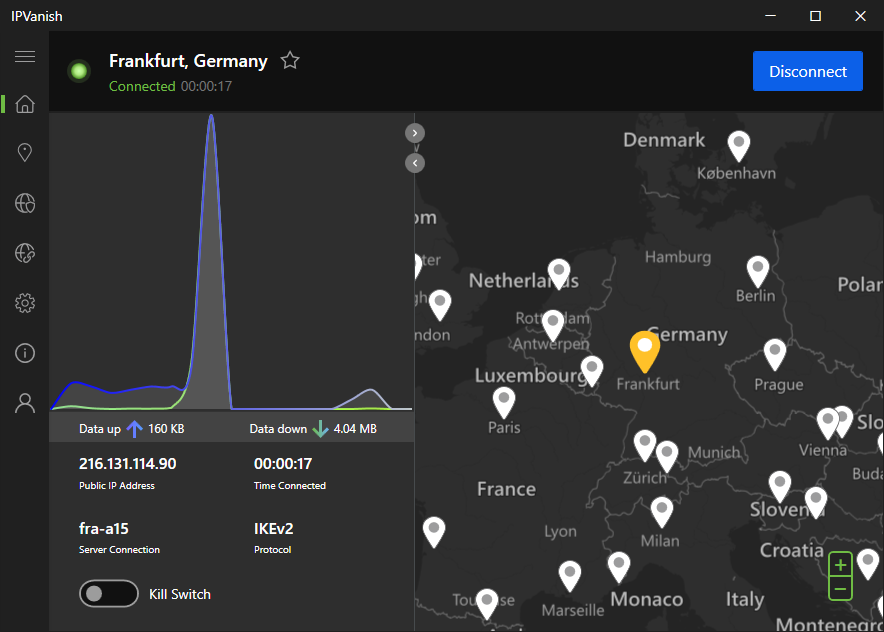Zoom out the map with minus

840,589
